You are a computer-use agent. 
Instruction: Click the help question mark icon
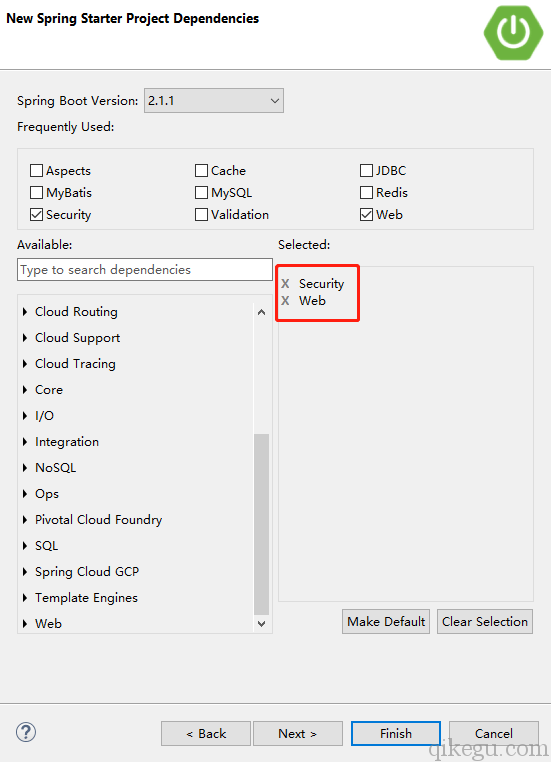(26, 732)
